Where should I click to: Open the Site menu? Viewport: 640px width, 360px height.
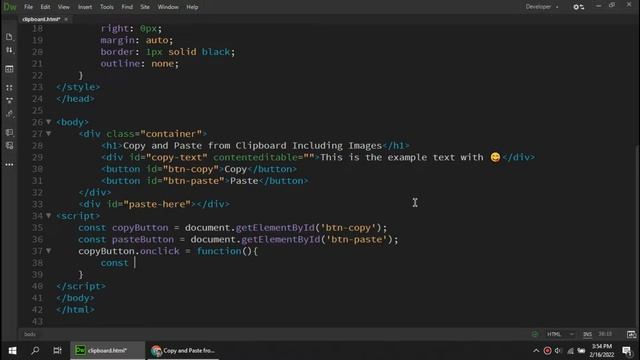(145, 7)
